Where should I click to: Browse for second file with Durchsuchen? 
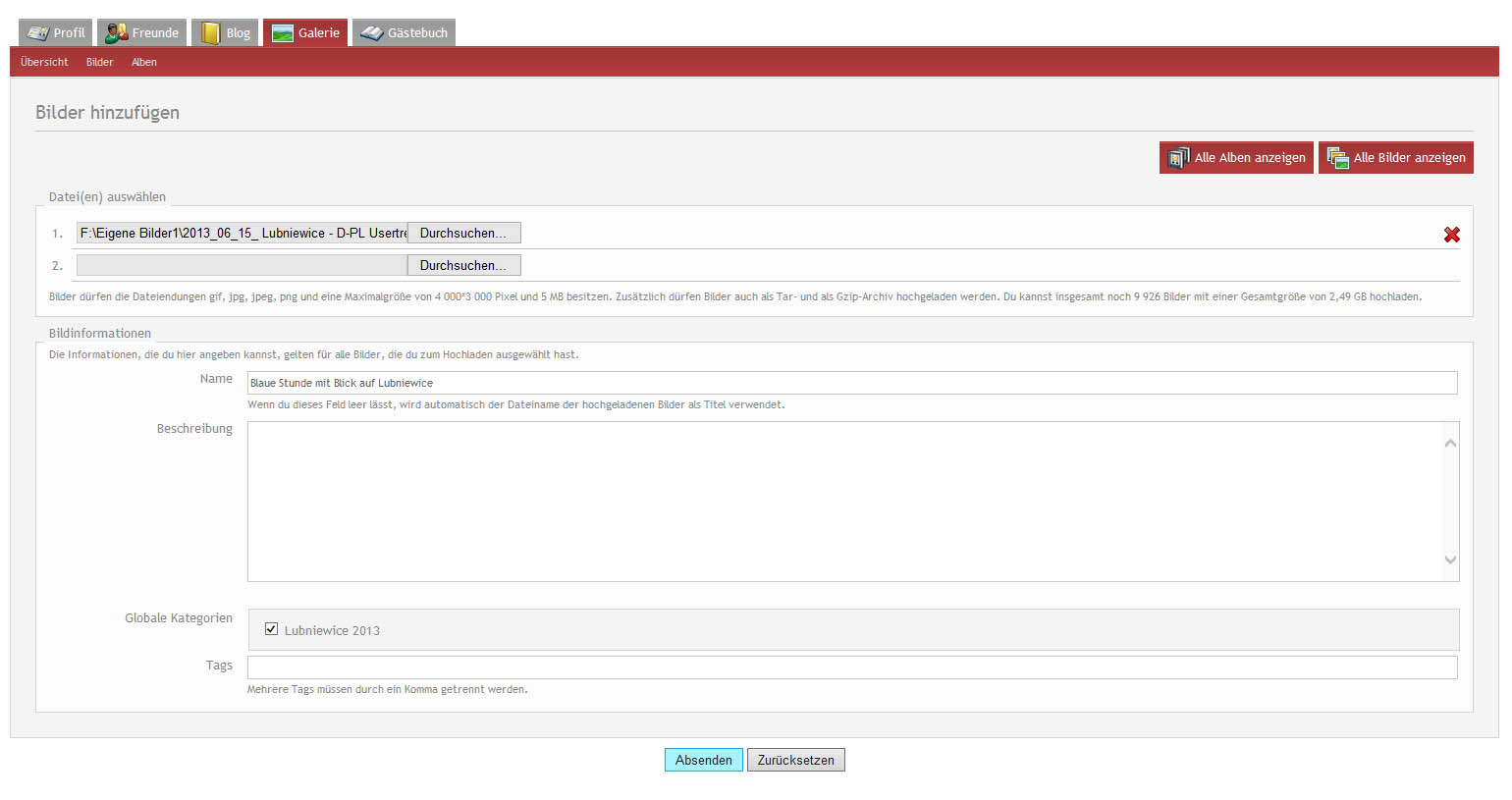[x=463, y=265]
